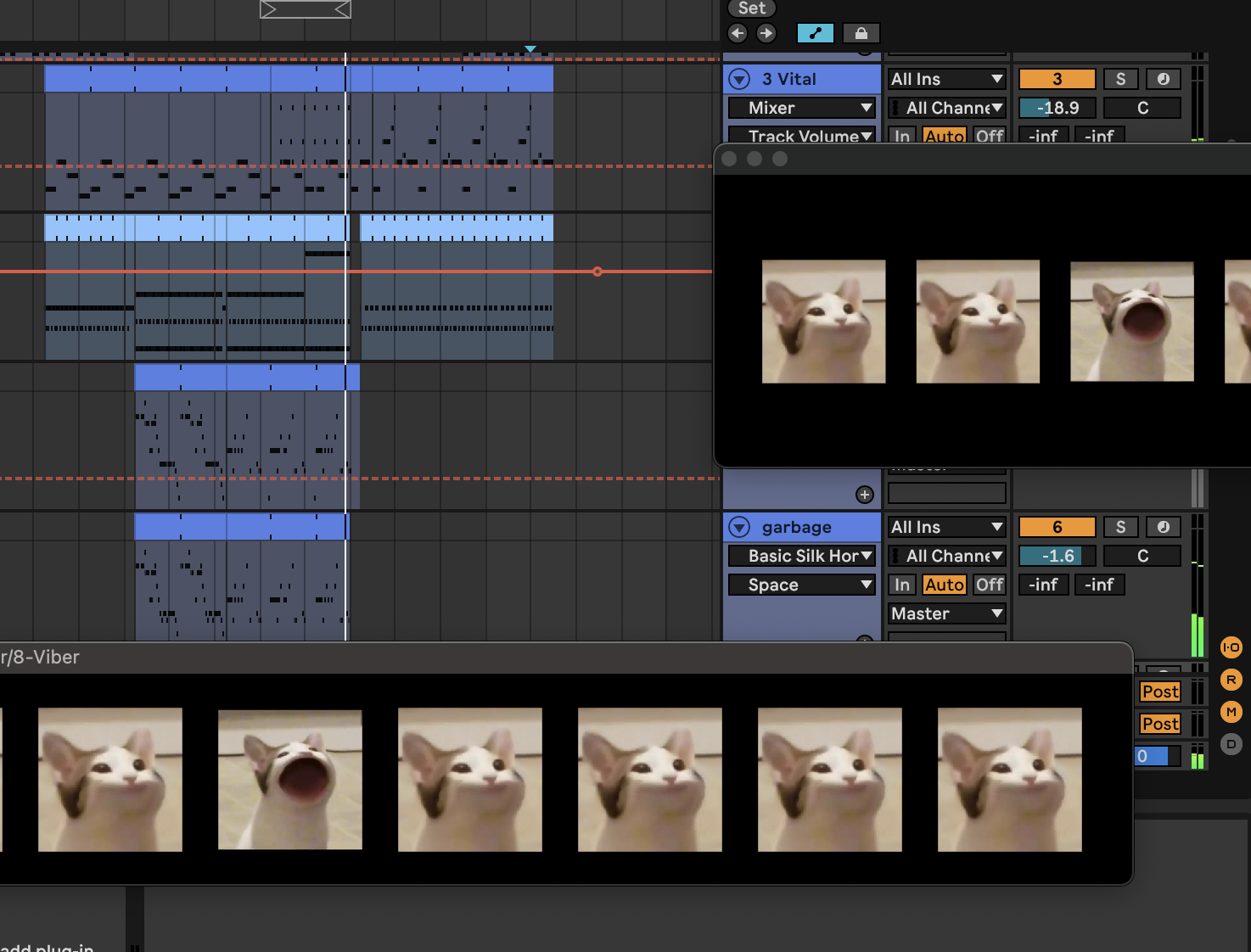
Task: Click the back arrow navigation icon
Action: point(738,33)
